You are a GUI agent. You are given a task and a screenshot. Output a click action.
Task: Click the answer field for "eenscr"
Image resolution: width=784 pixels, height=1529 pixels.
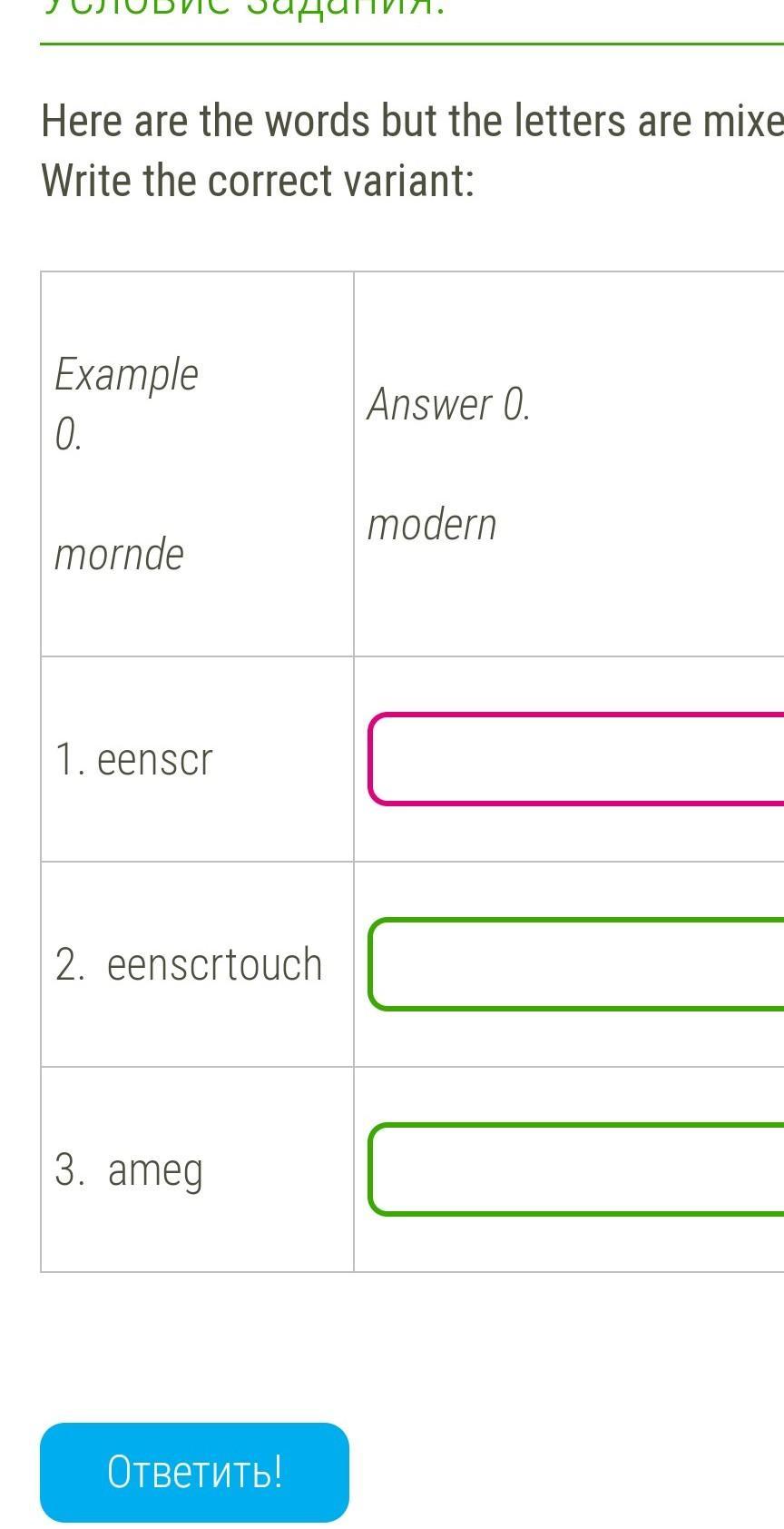click(x=577, y=759)
